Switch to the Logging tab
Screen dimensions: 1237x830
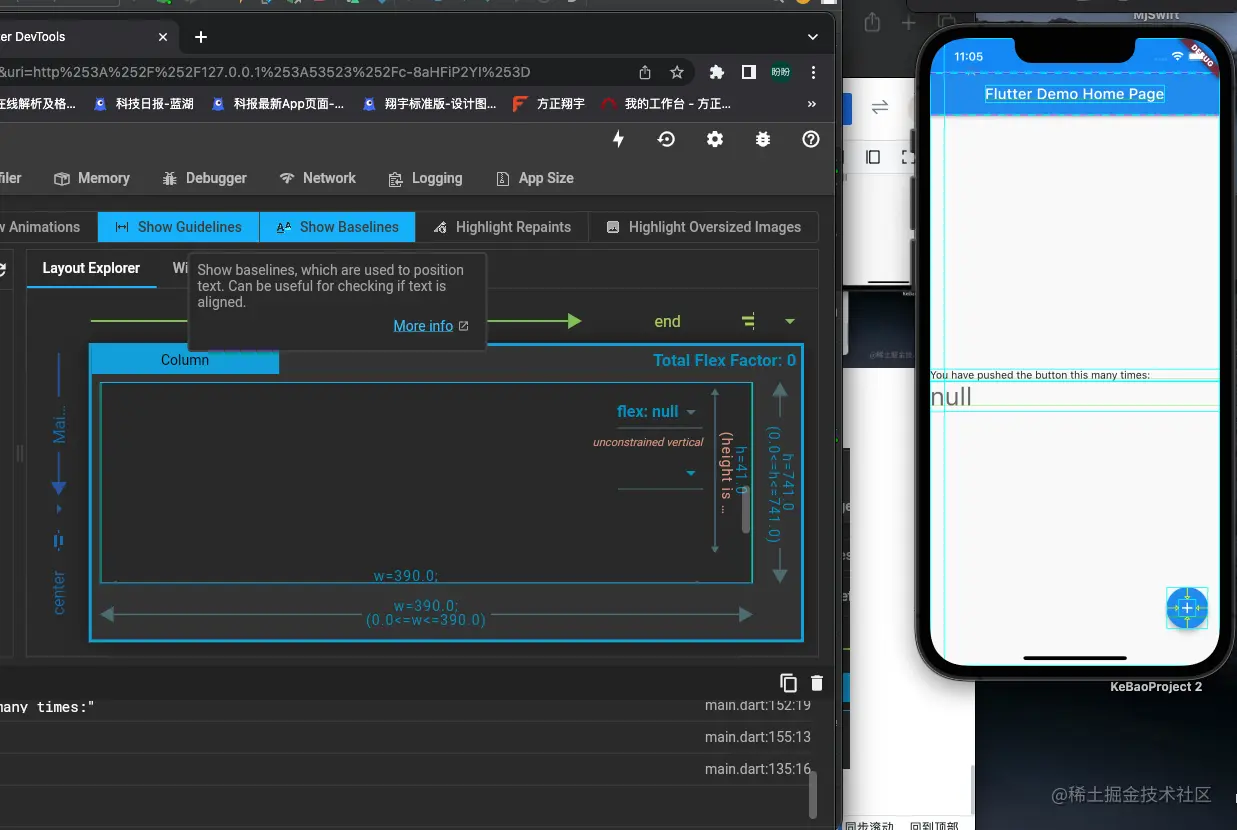[426, 178]
